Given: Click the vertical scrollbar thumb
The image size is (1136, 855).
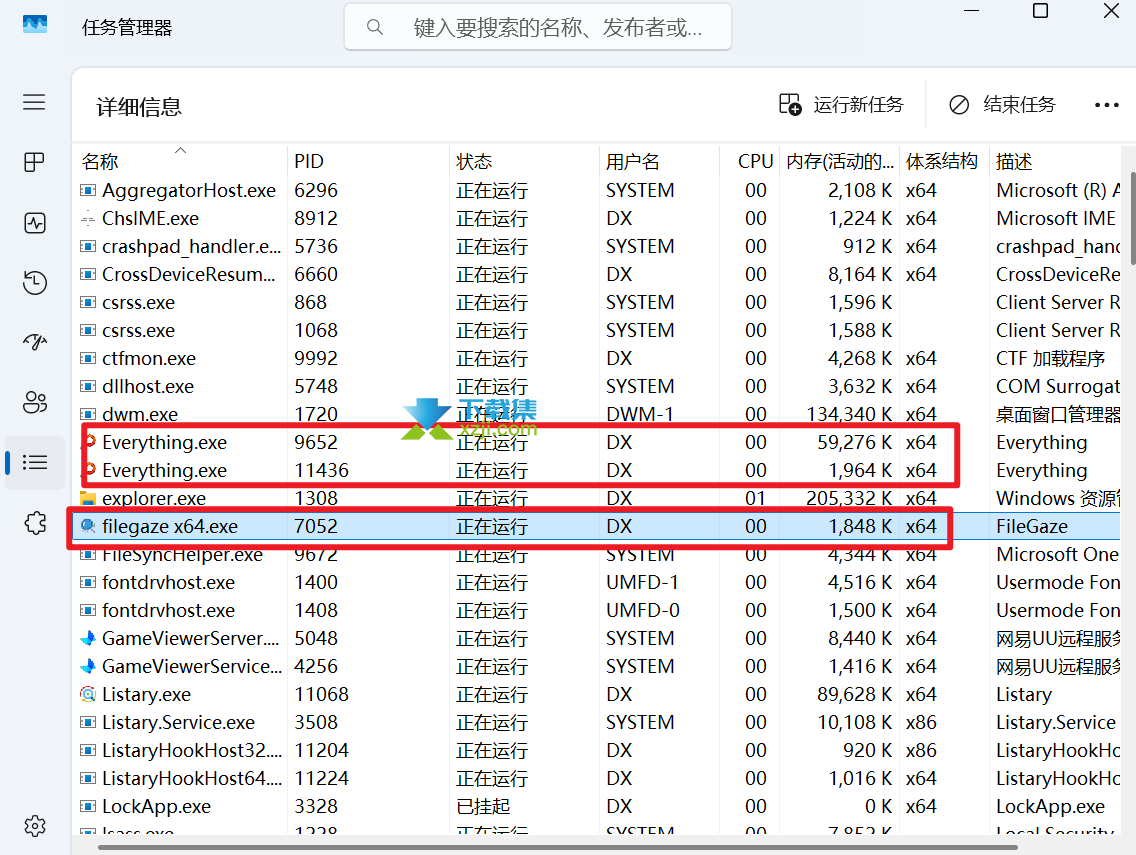Looking at the screenshot, I should pyautogui.click(x=1132, y=217).
